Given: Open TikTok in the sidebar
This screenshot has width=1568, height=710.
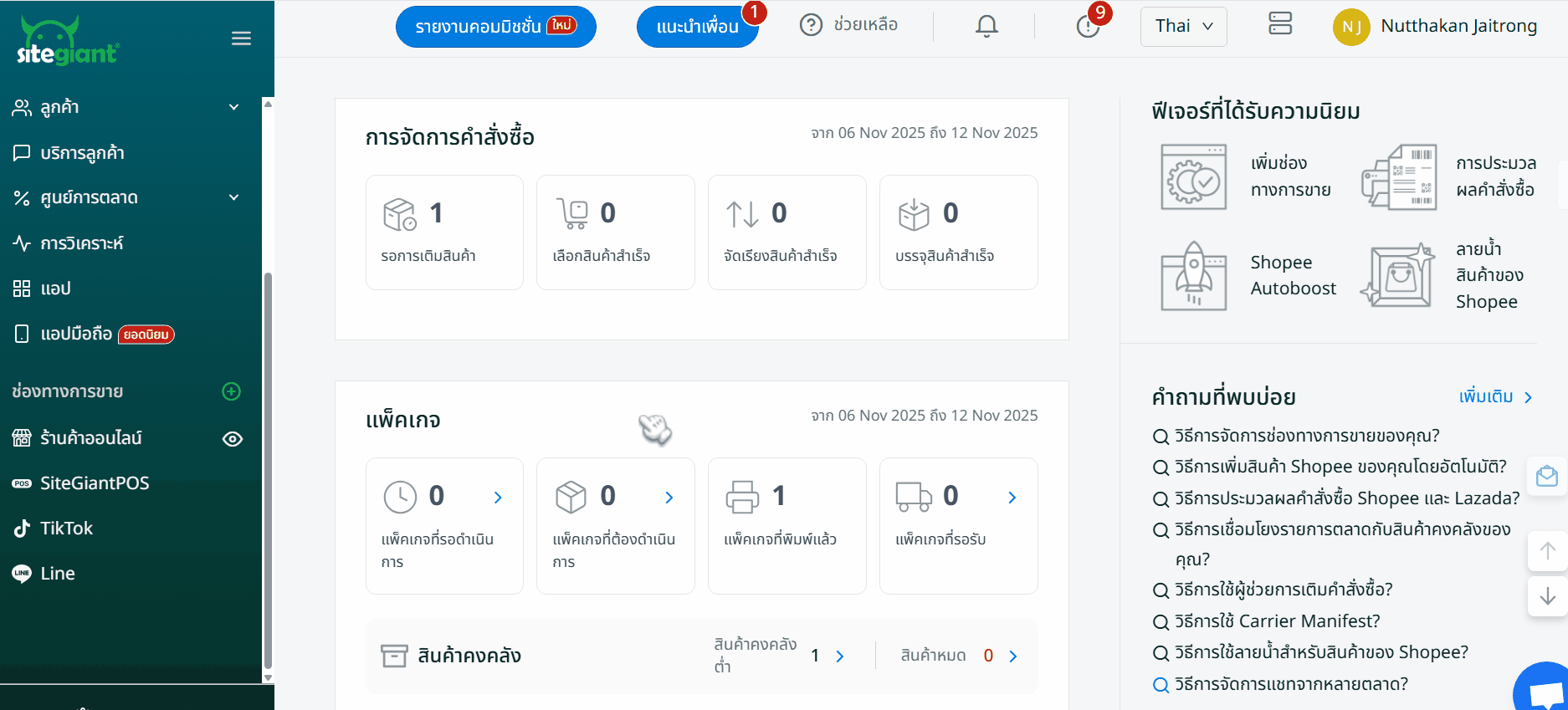Looking at the screenshot, I should coord(67,529).
